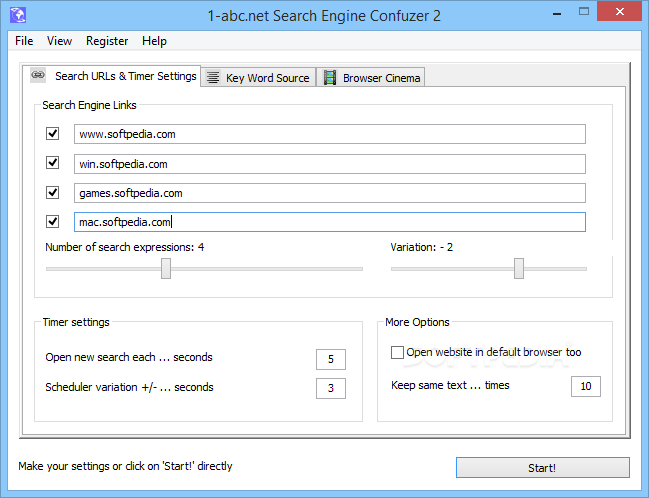Click the film strip icon for Browser Cinema
The height and width of the screenshot is (498, 649).
pyautogui.click(x=330, y=77)
